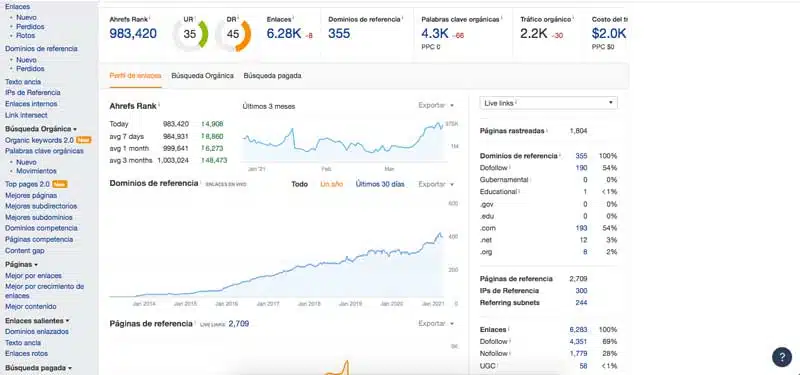Open the help question mark button

click(781, 357)
